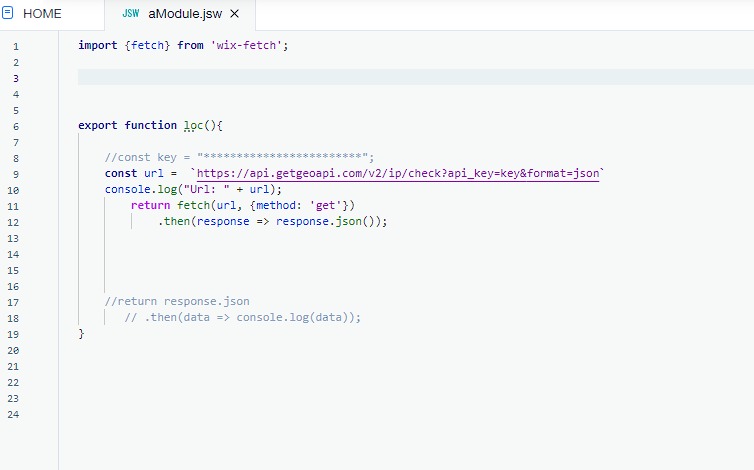Click the import keyword on line 1
Image resolution: width=754 pixels, height=470 pixels.
(x=98, y=45)
